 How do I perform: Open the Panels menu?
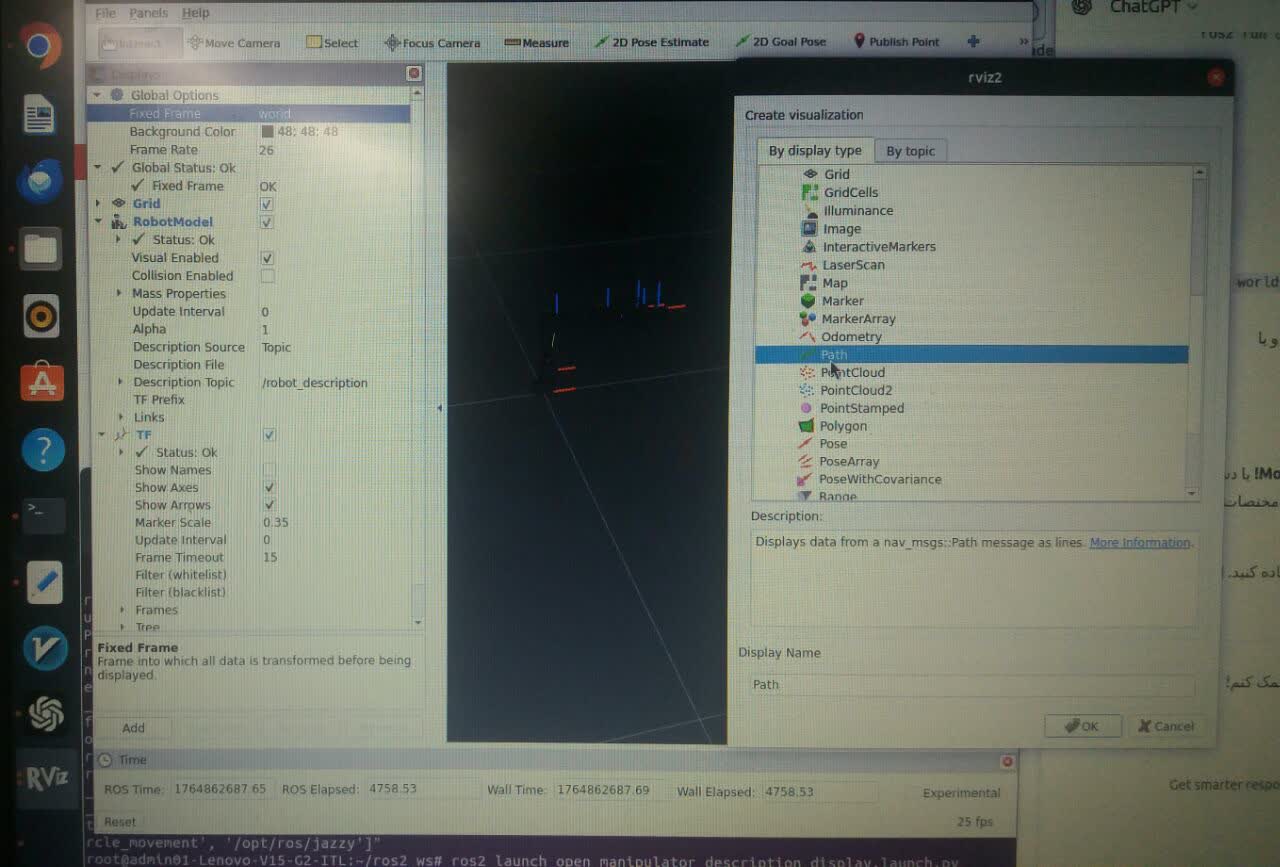pyautogui.click(x=148, y=13)
